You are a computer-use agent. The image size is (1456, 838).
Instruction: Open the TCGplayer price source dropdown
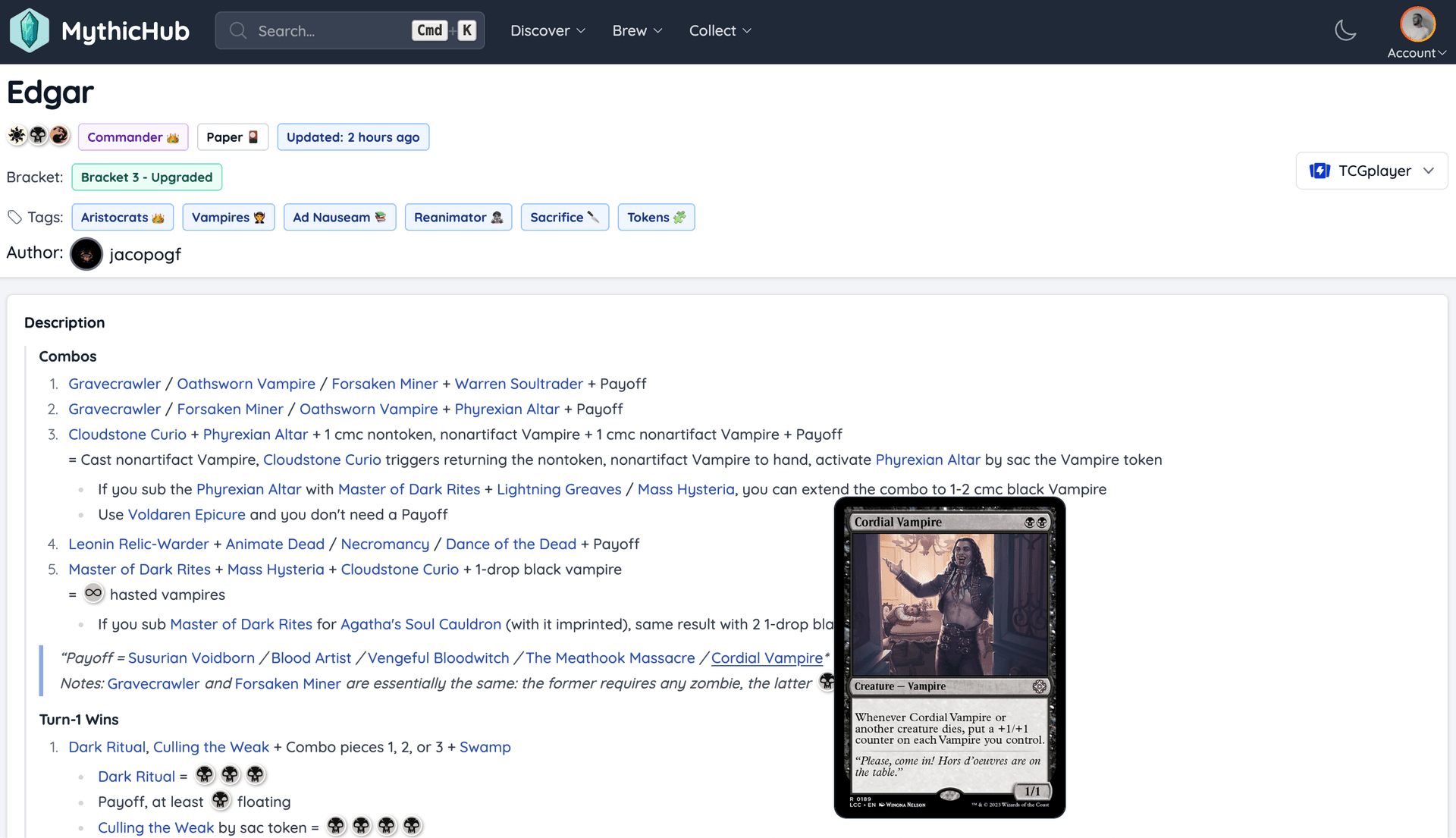point(1372,171)
